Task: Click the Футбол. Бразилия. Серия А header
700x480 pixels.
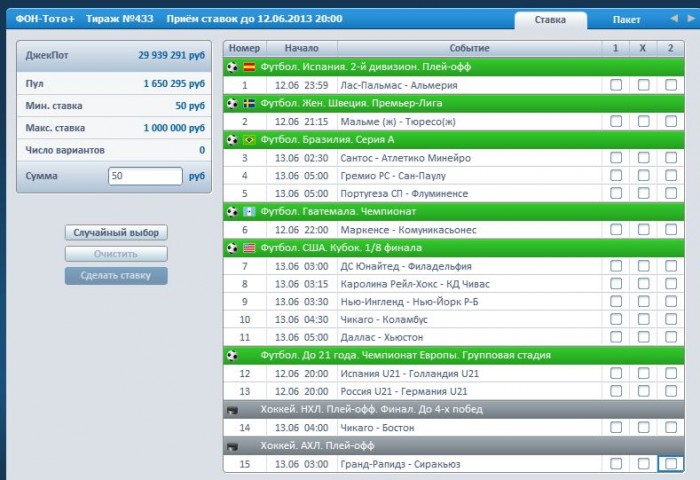Action: pyautogui.click(x=454, y=140)
